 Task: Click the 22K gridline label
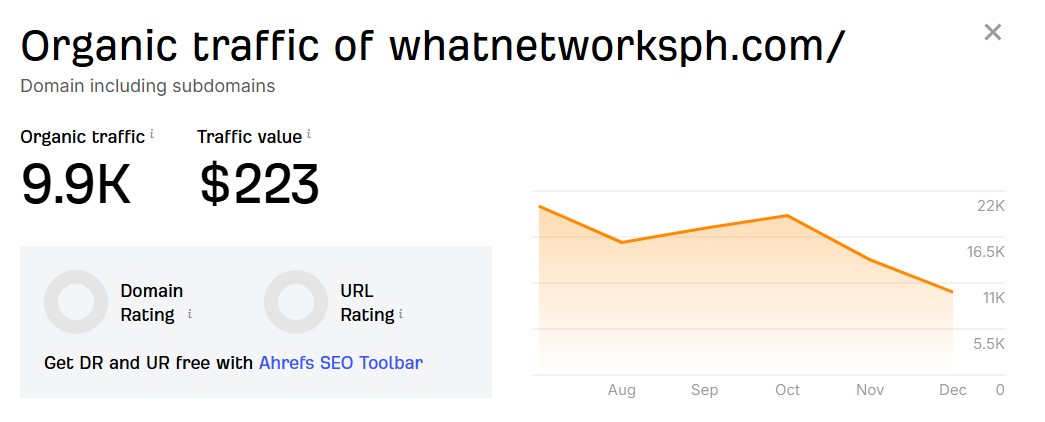(x=990, y=206)
